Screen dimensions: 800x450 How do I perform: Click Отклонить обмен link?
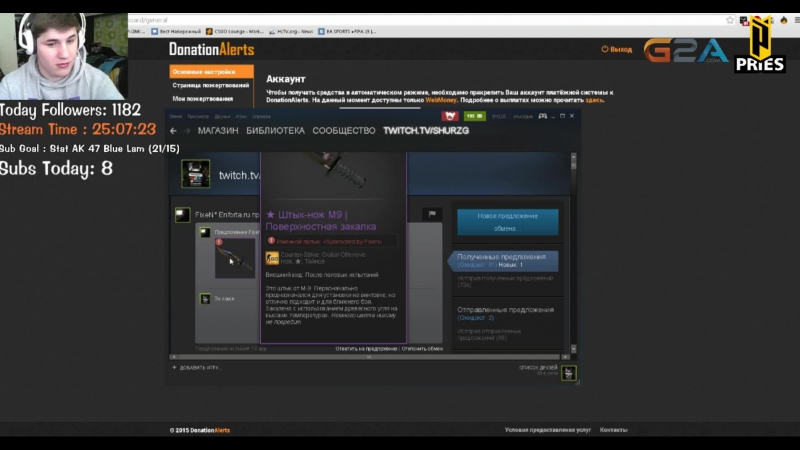[x=422, y=349]
